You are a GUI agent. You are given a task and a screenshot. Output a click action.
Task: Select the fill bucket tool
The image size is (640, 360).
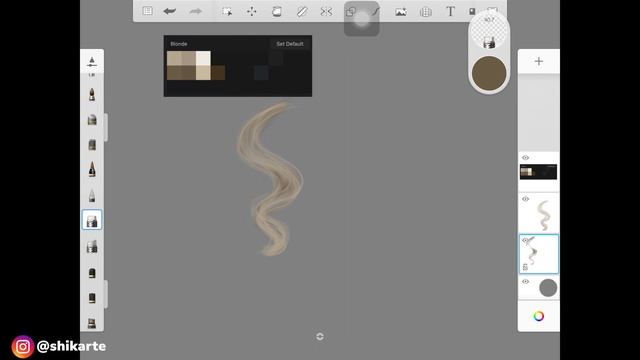point(277,11)
